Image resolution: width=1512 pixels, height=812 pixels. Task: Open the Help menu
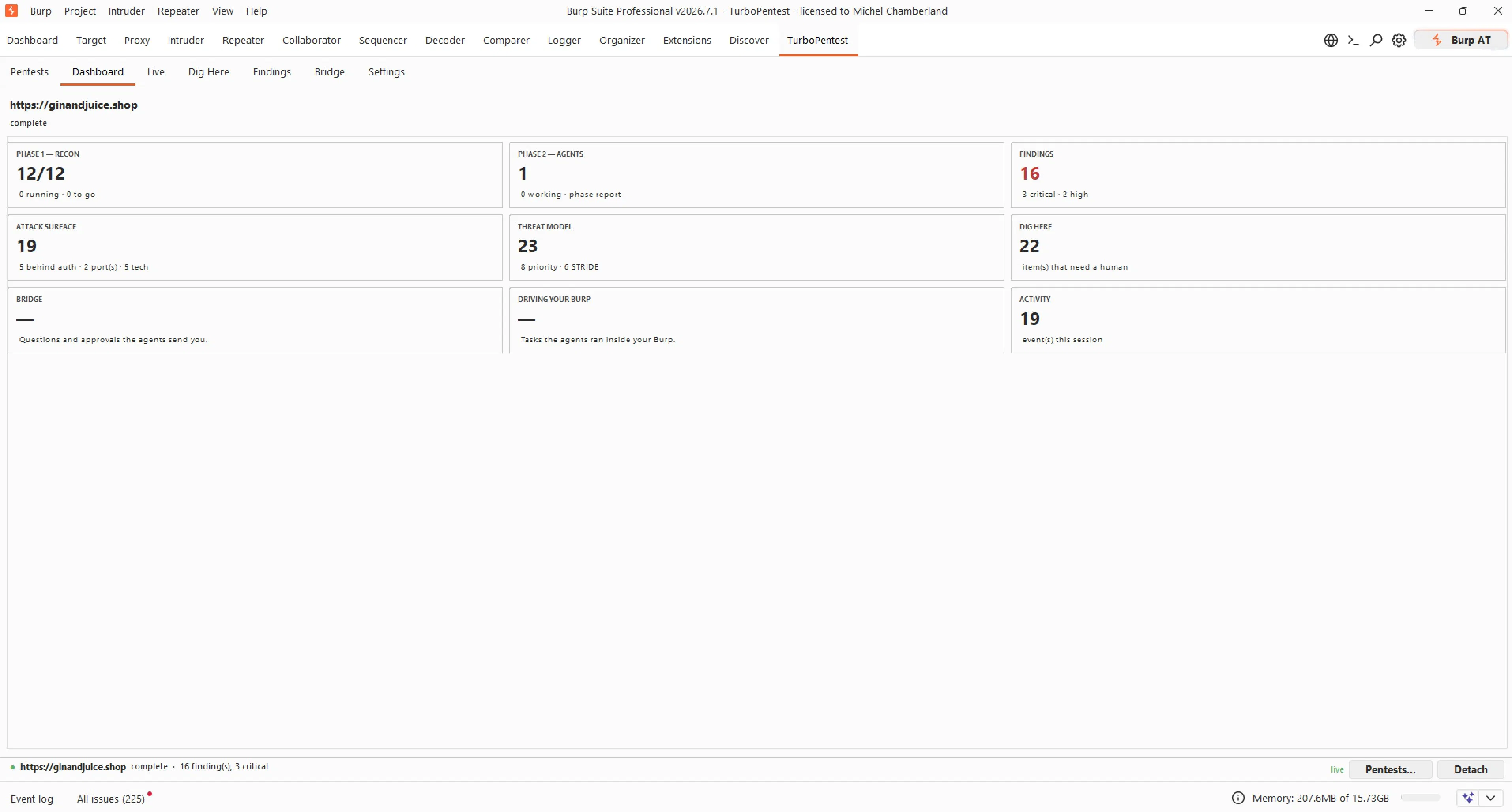(x=256, y=11)
